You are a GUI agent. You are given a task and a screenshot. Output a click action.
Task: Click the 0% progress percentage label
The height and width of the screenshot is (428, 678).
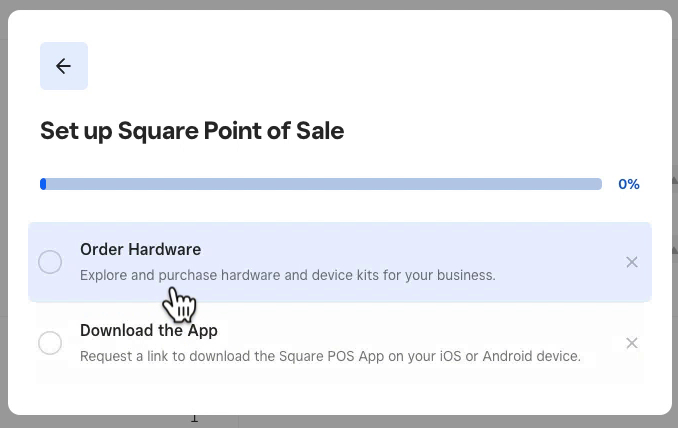(629, 184)
